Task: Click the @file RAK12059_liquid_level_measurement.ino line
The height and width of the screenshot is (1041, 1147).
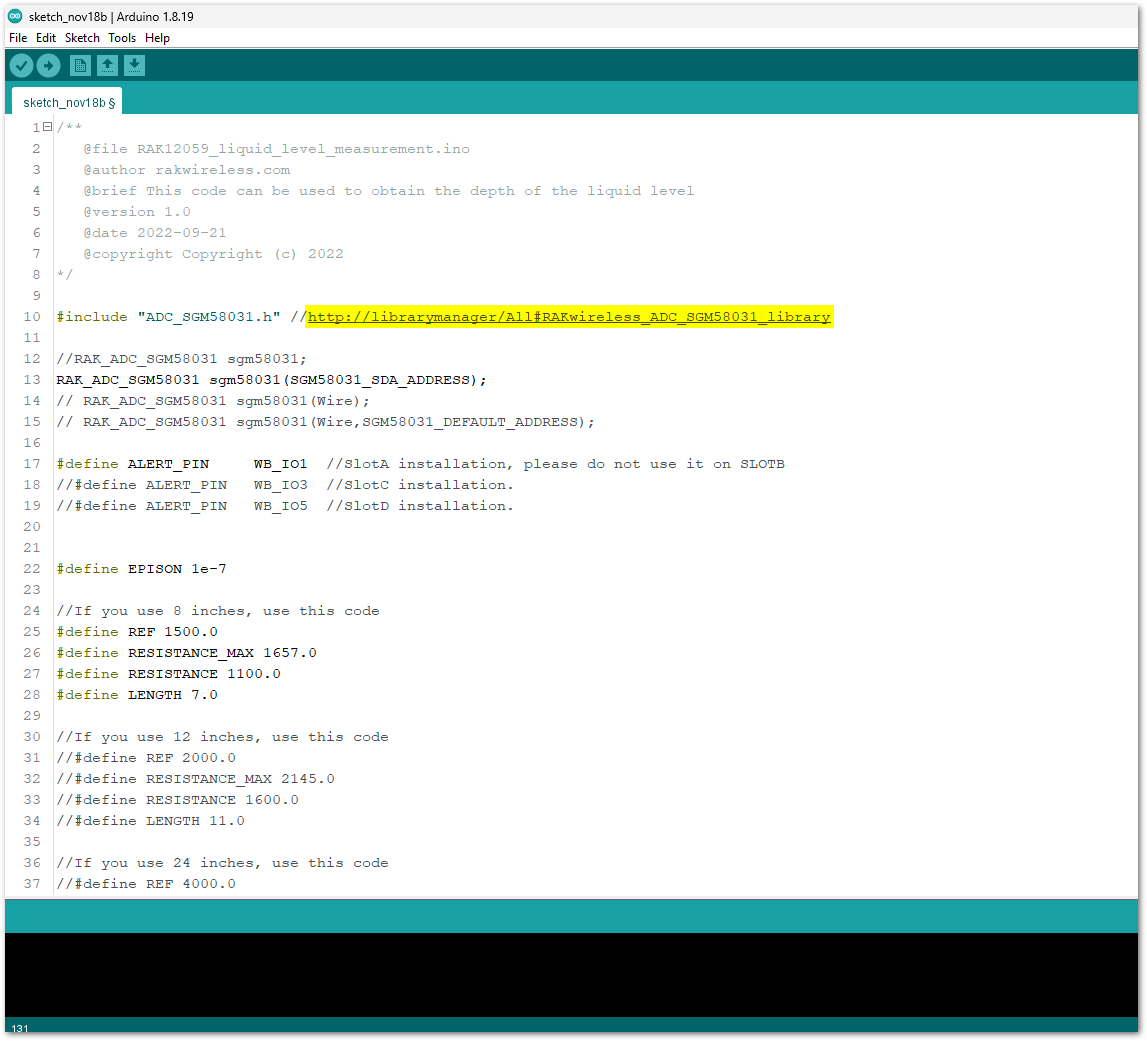Action: (x=277, y=149)
